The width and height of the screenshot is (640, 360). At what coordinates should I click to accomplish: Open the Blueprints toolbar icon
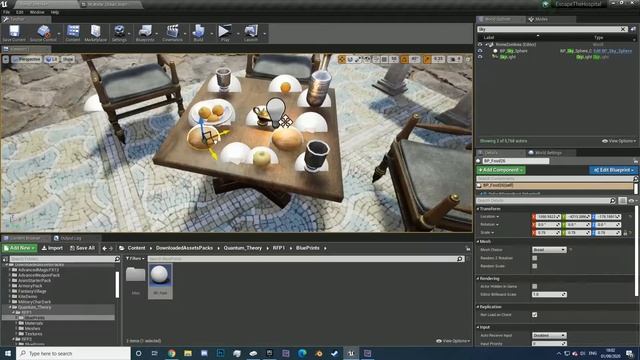click(145, 33)
